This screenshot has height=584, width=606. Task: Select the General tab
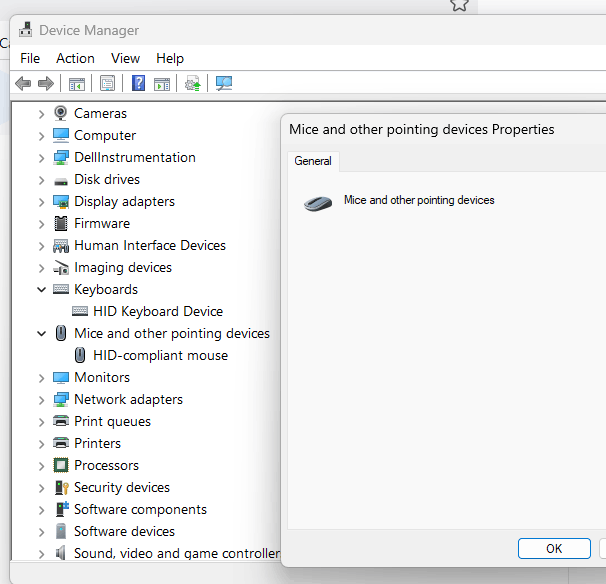click(x=313, y=161)
